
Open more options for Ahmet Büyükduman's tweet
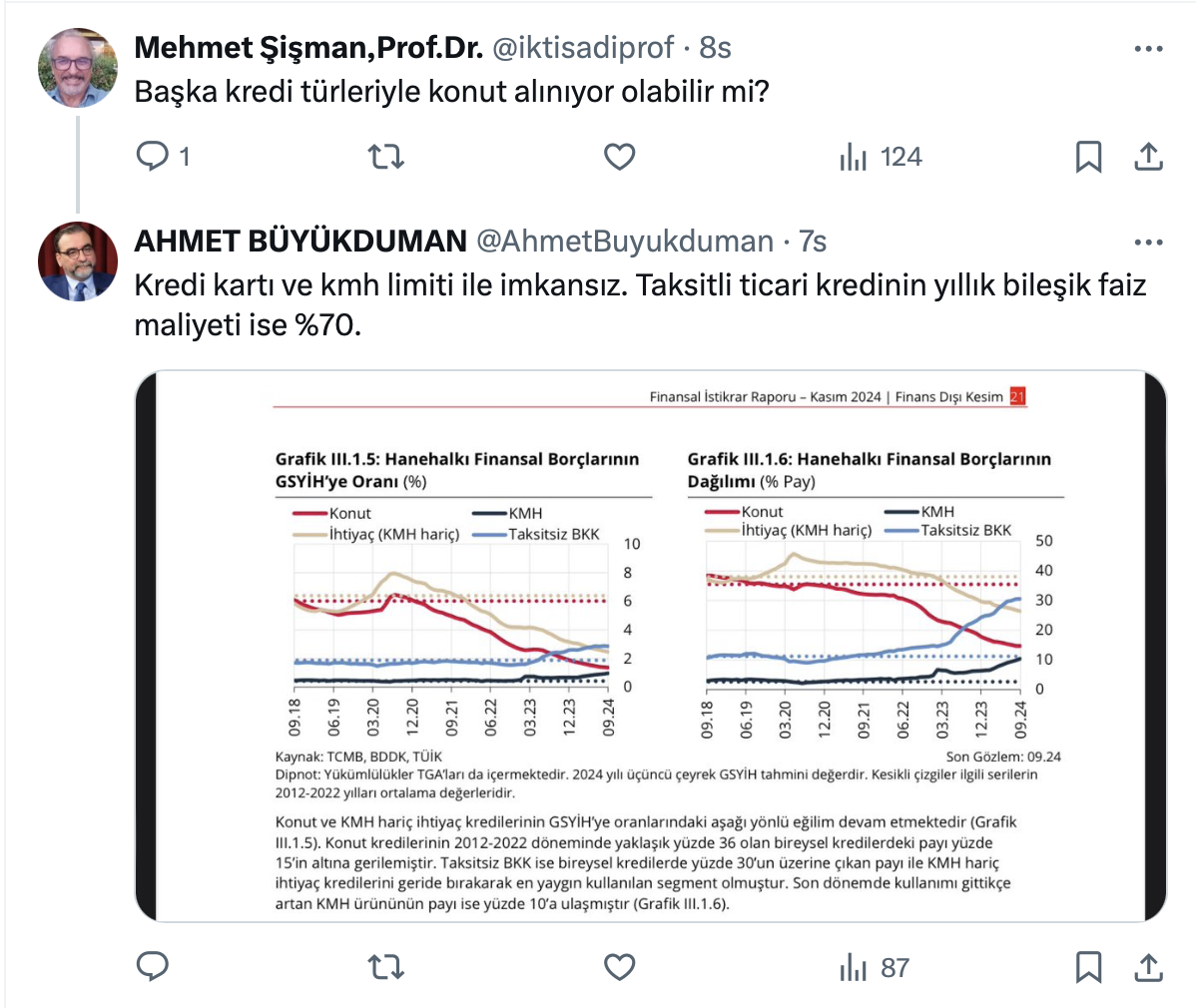(x=1149, y=242)
